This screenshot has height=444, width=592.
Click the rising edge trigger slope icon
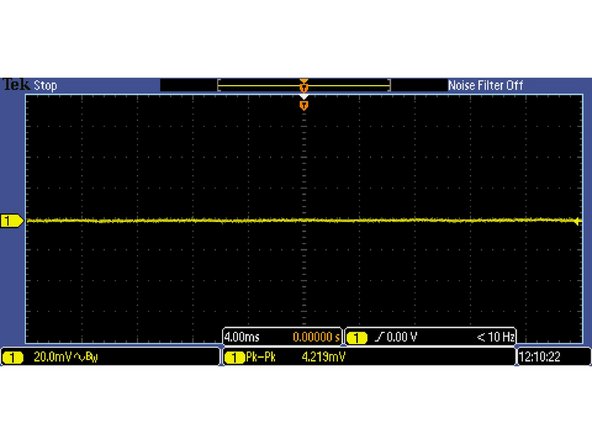(379, 337)
